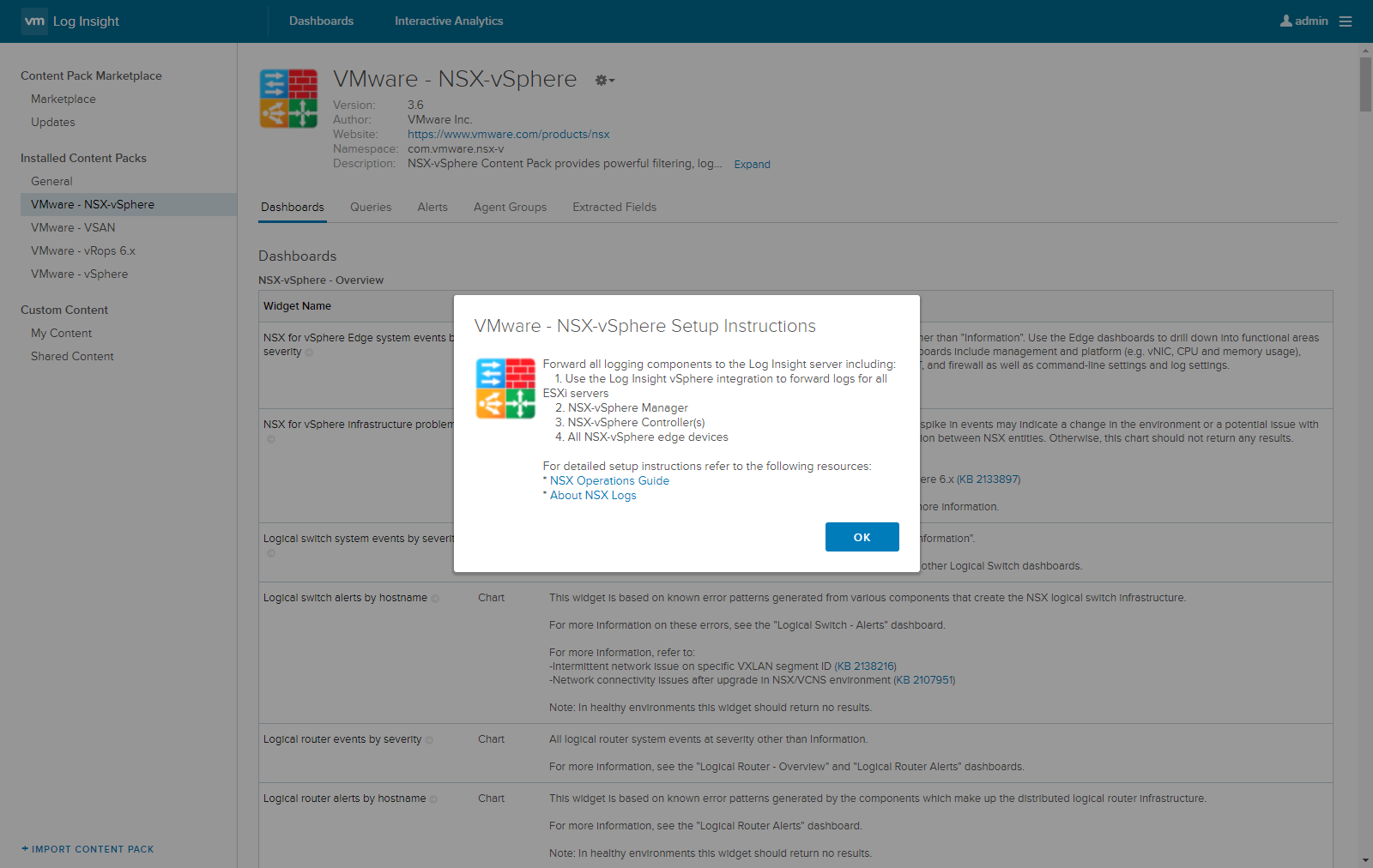Screen dimensions: 1373x868
Task: Switch to the Queries tab
Action: (x=370, y=207)
